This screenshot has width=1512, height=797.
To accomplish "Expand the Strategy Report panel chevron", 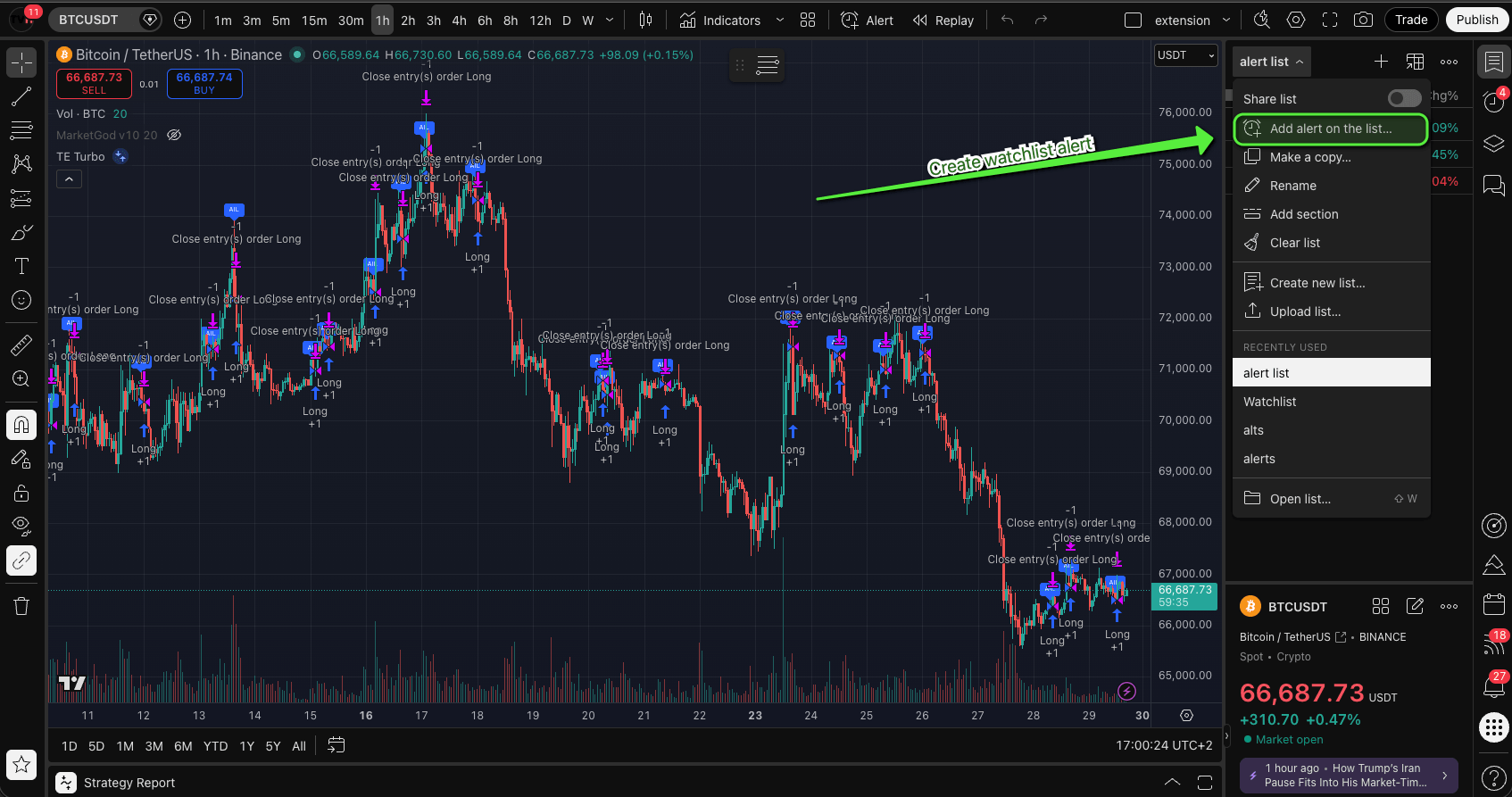I will click(1172, 783).
